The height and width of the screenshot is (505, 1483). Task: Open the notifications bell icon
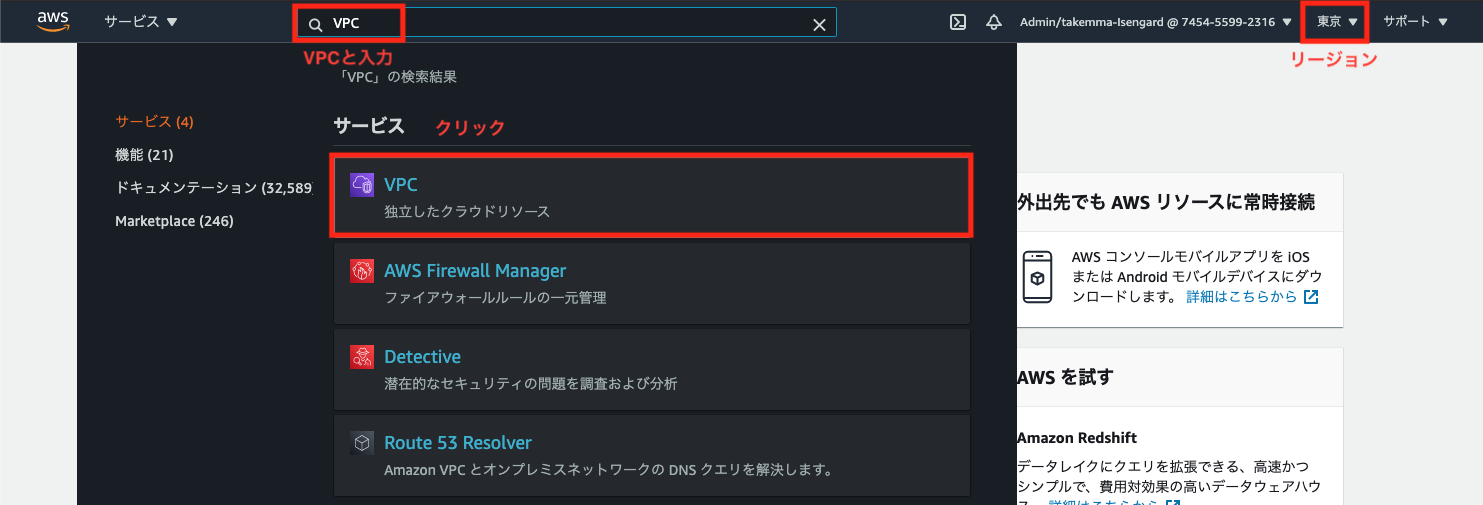(994, 22)
